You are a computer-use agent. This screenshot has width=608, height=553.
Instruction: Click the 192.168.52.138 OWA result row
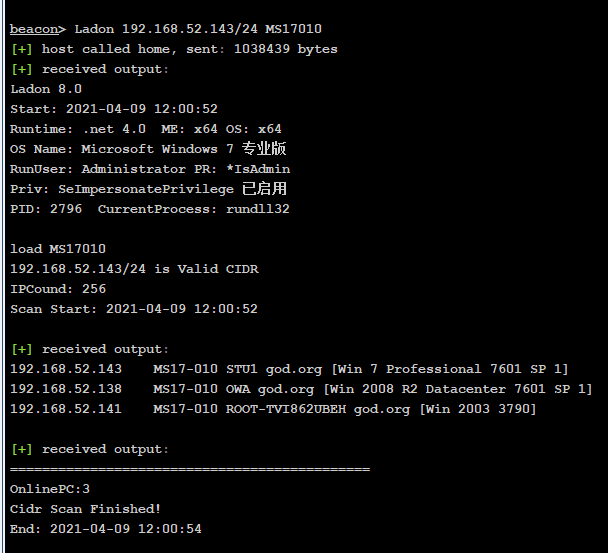click(301, 389)
